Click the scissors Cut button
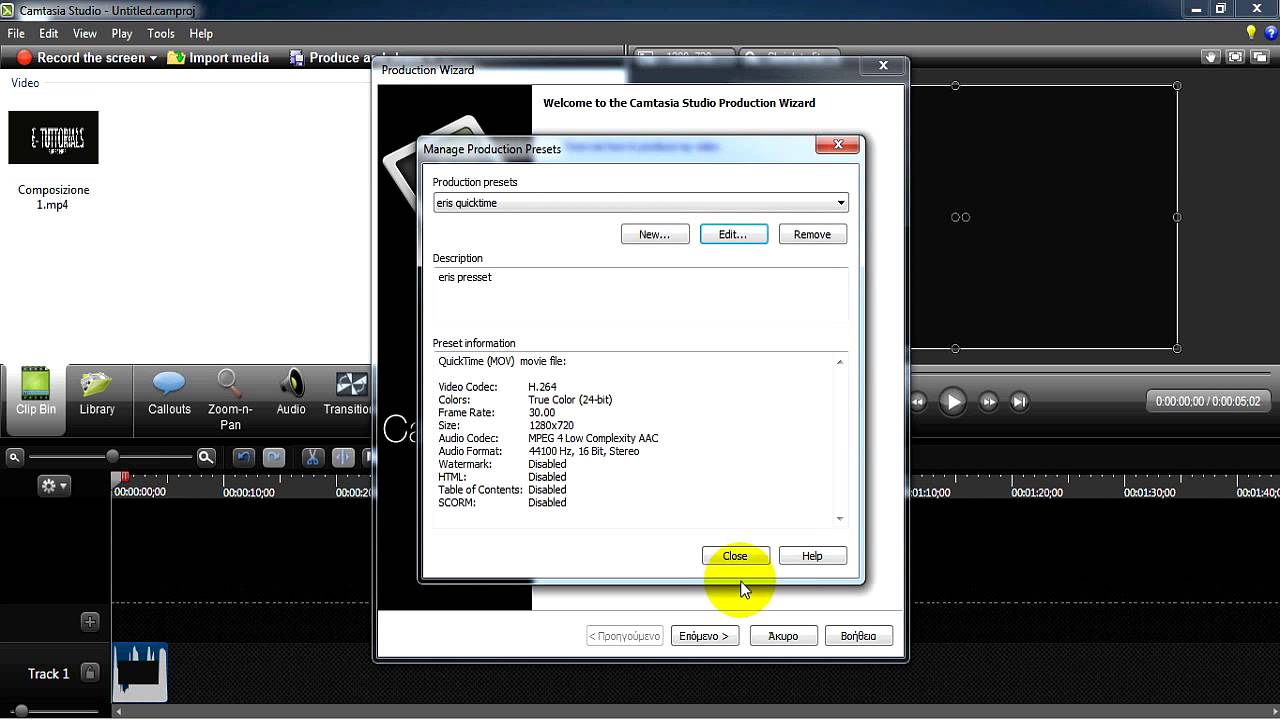 (312, 457)
